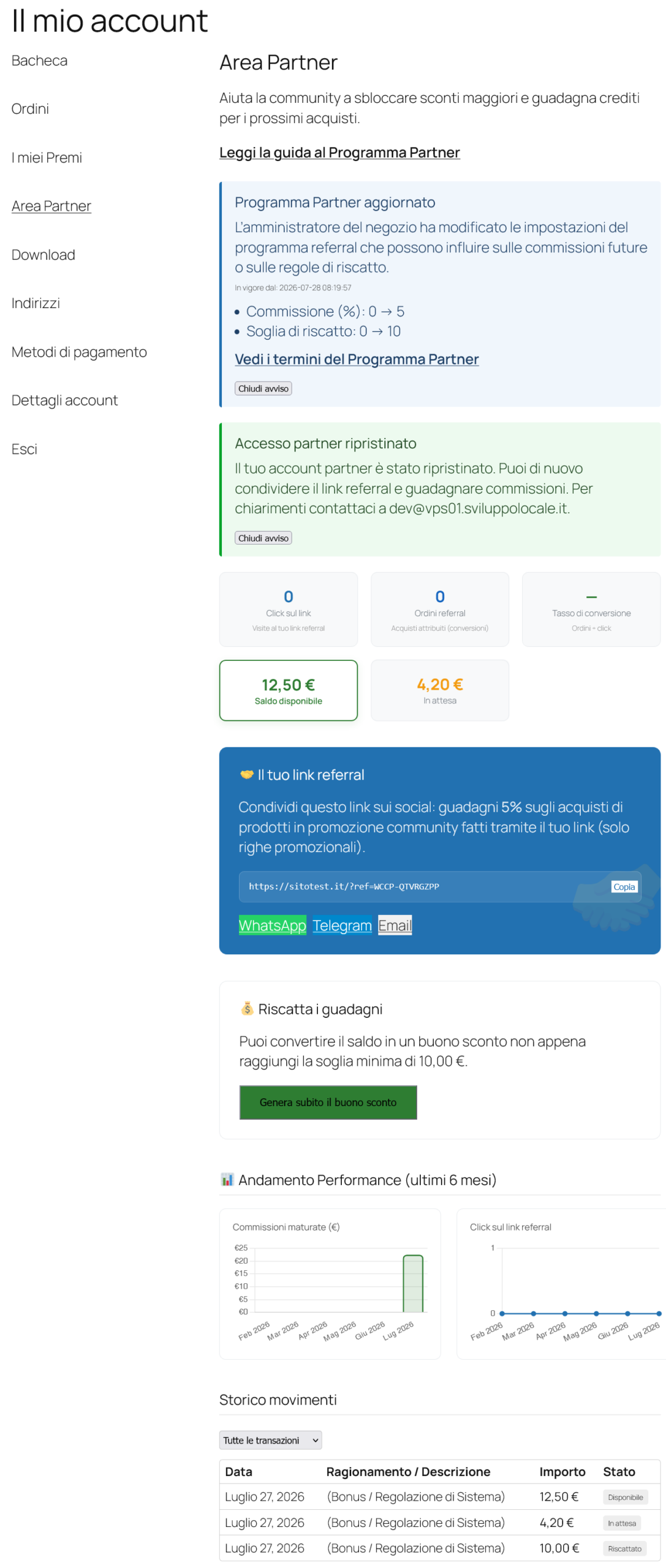Select Esci to log out
The image size is (666, 1568).
click(x=25, y=449)
